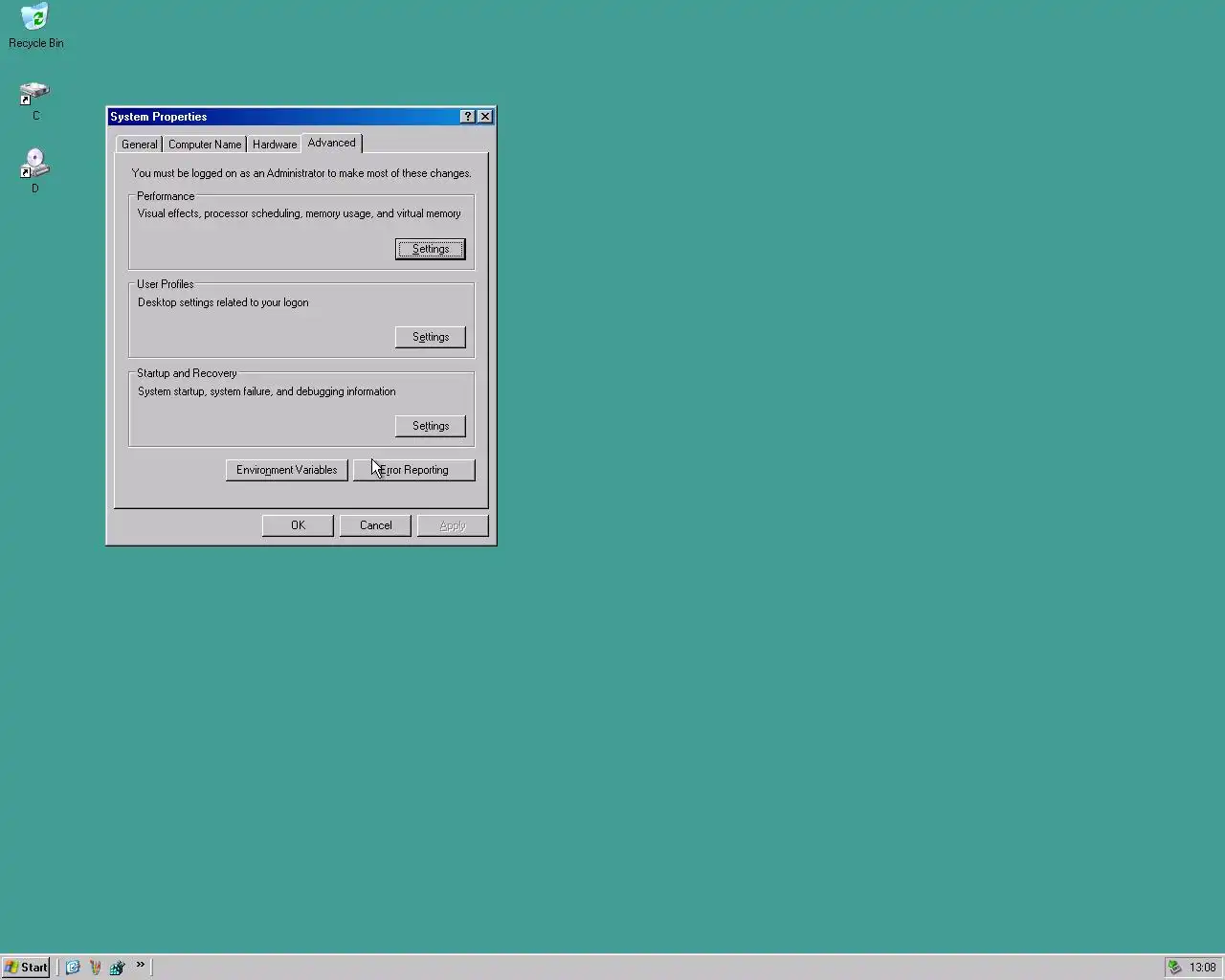Cancel the System Properties dialog
The image size is (1225, 980).
click(x=375, y=525)
